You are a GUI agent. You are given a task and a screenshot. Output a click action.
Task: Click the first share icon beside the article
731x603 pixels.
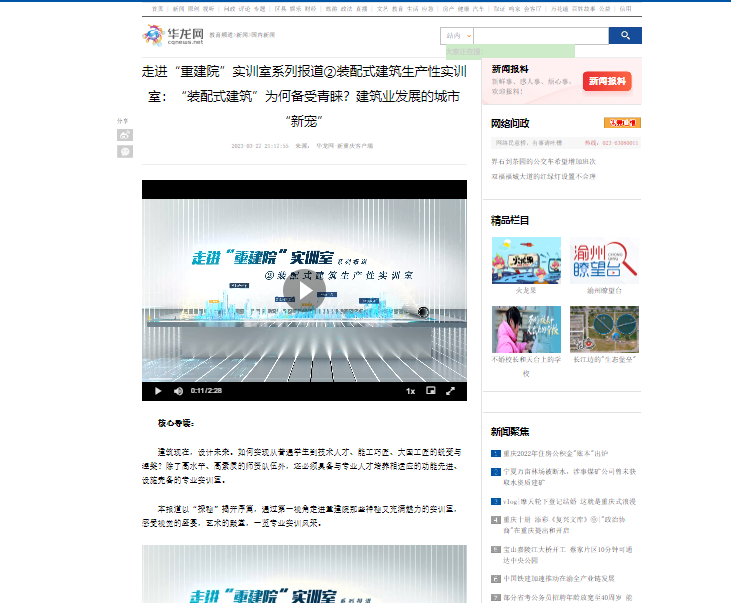[125, 135]
